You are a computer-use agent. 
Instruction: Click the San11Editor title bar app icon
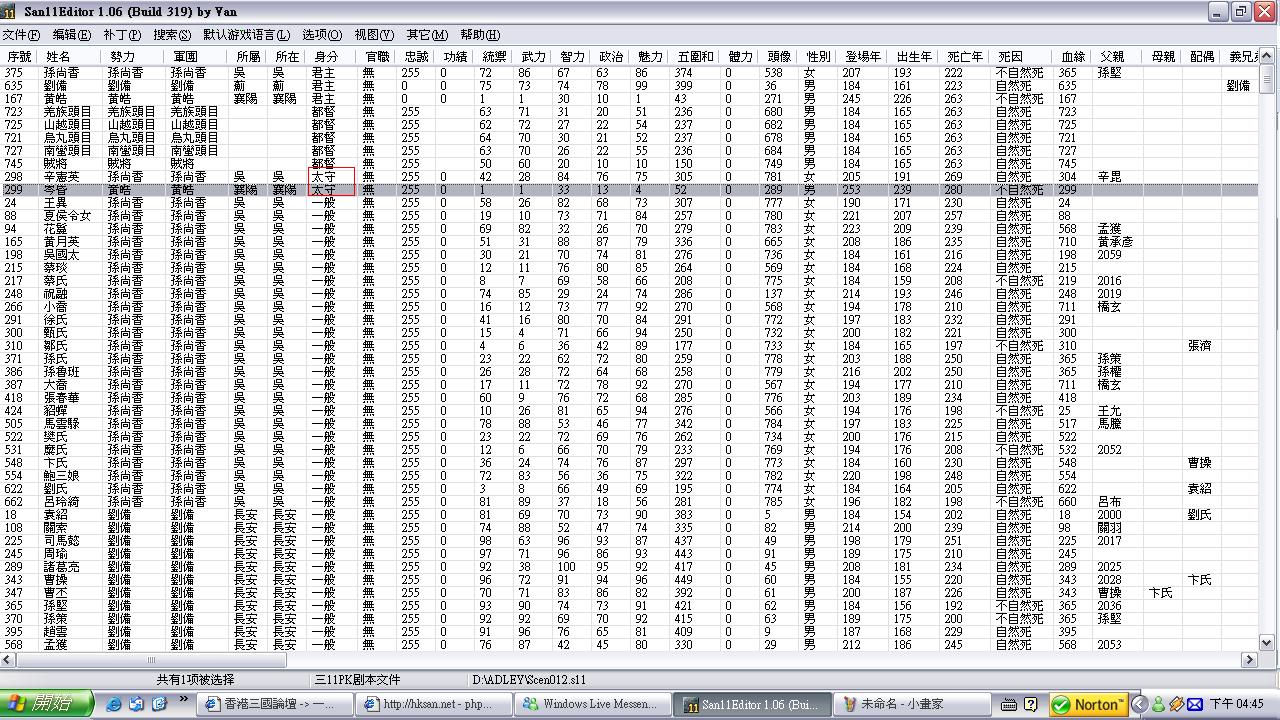(9, 11)
